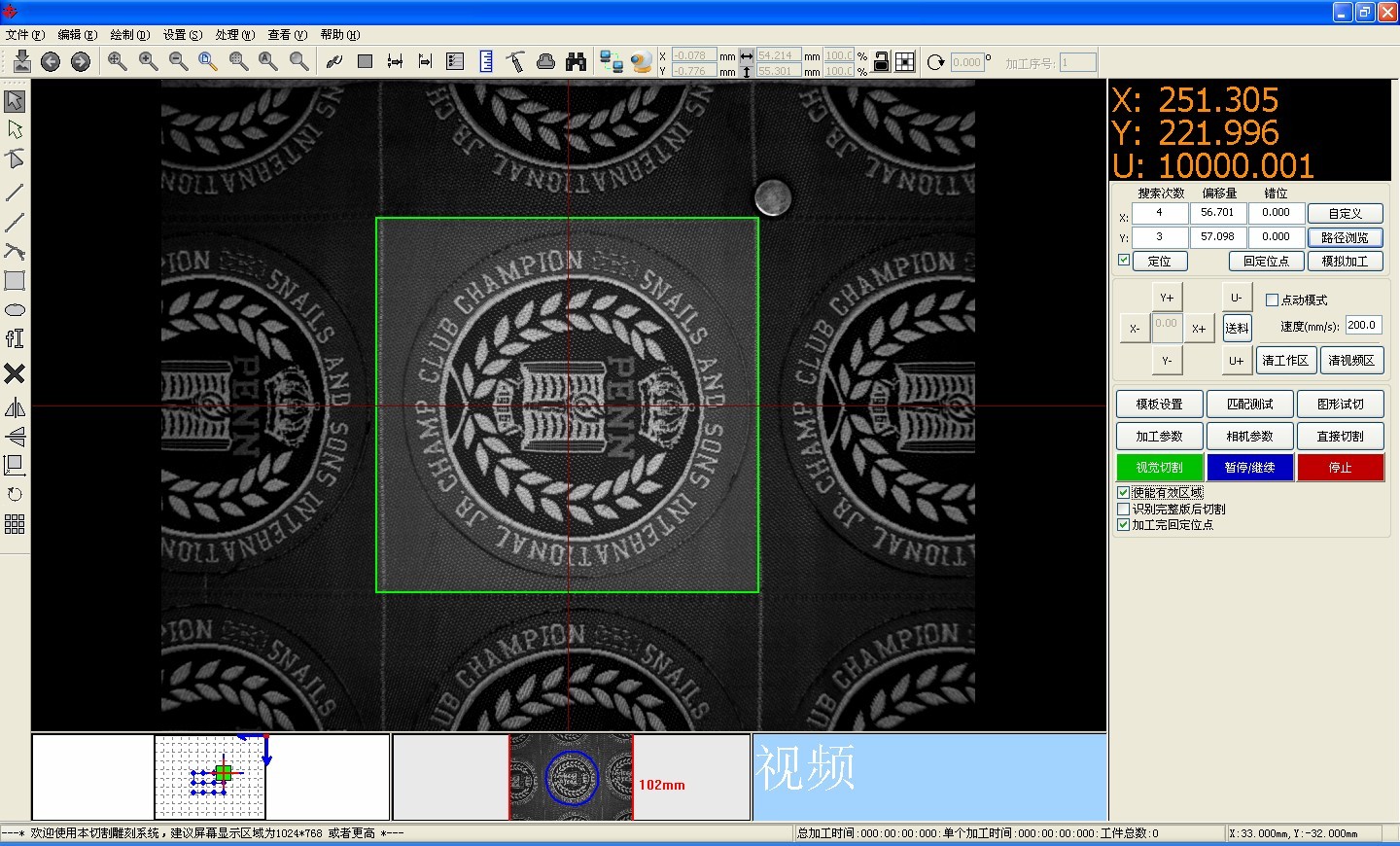Click the array grid tool icon
The height and width of the screenshot is (846, 1400).
pyautogui.click(x=15, y=525)
